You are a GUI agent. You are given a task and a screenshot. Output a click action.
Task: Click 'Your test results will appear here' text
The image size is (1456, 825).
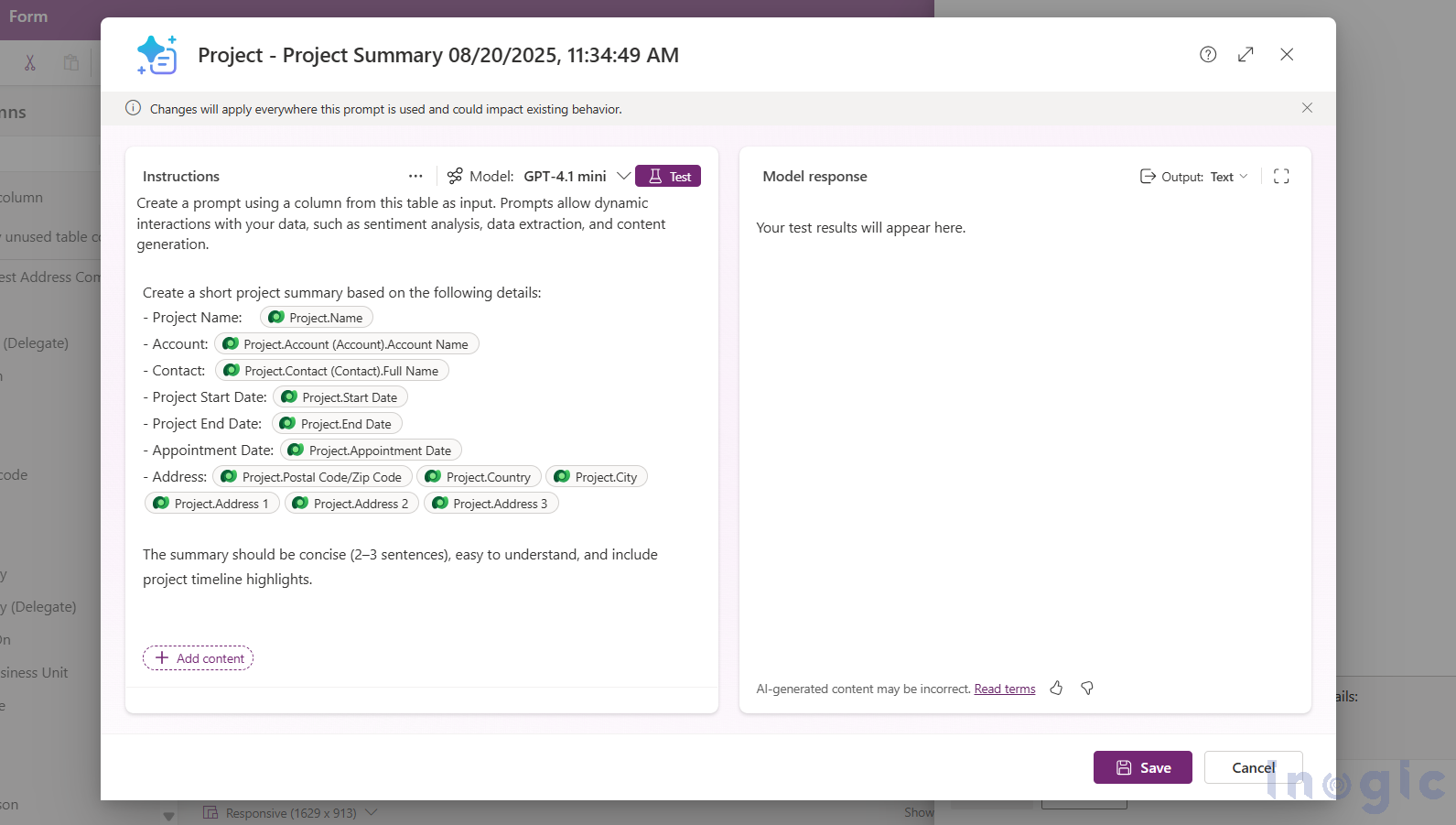(860, 228)
